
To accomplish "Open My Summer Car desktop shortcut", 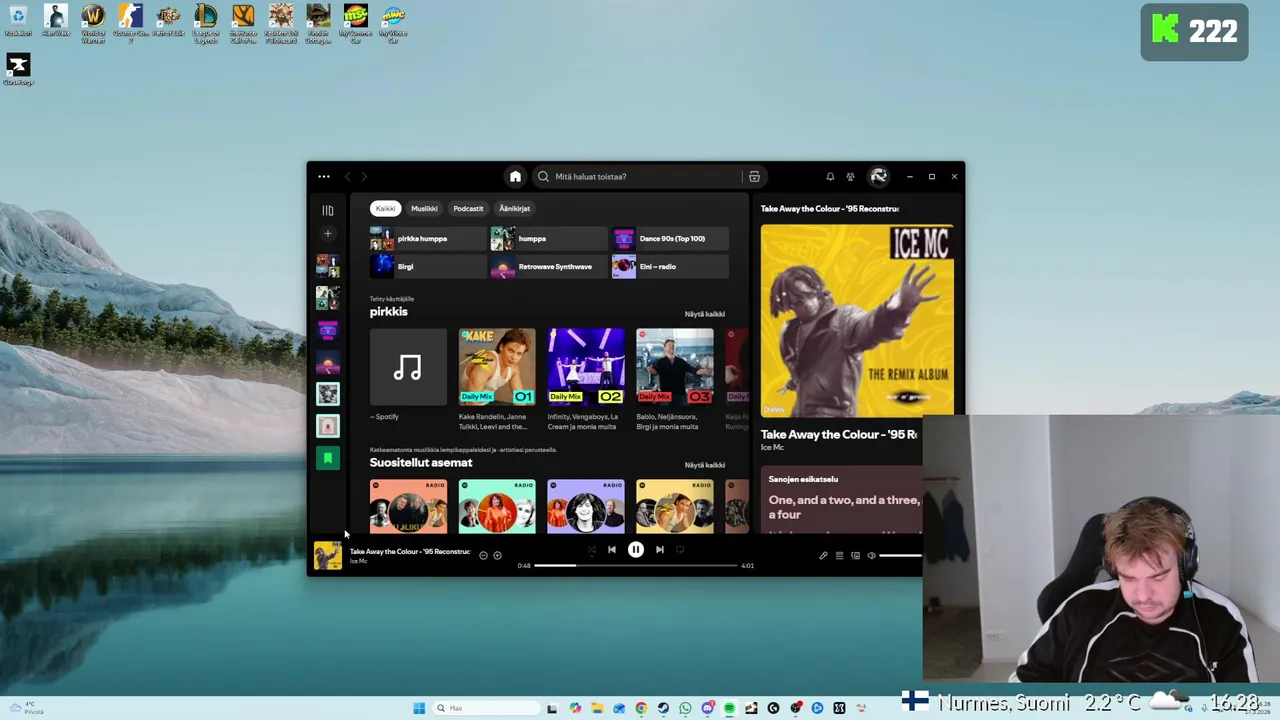I will [x=355, y=24].
